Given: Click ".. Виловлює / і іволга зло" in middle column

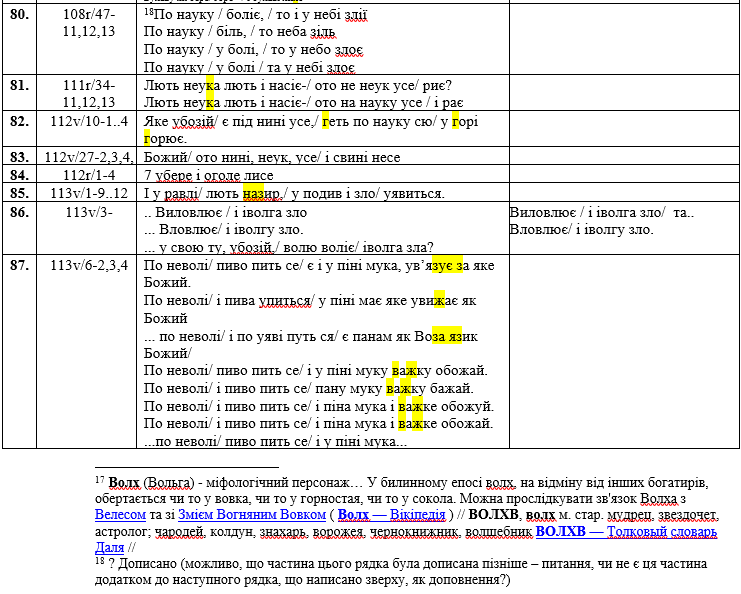Looking at the screenshot, I should pyautogui.click(x=225, y=212).
